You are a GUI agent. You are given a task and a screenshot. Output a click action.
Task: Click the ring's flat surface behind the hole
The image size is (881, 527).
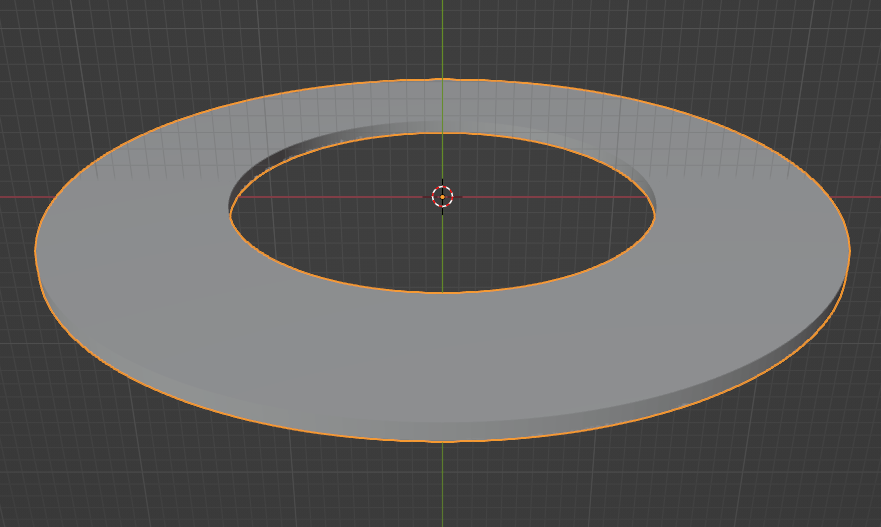tap(442, 106)
